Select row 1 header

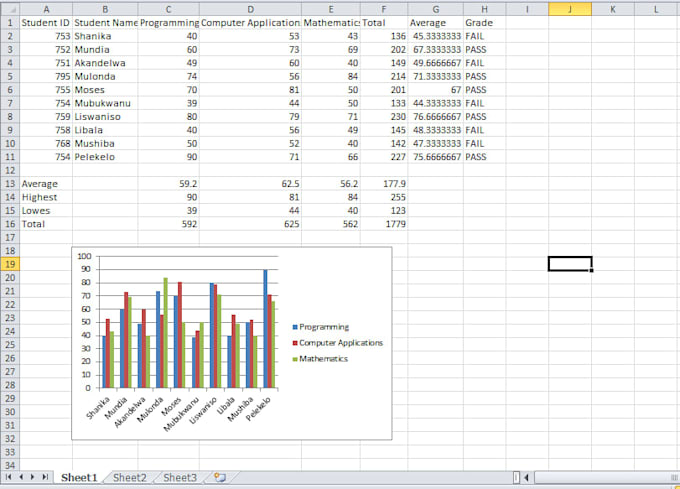click(10, 23)
